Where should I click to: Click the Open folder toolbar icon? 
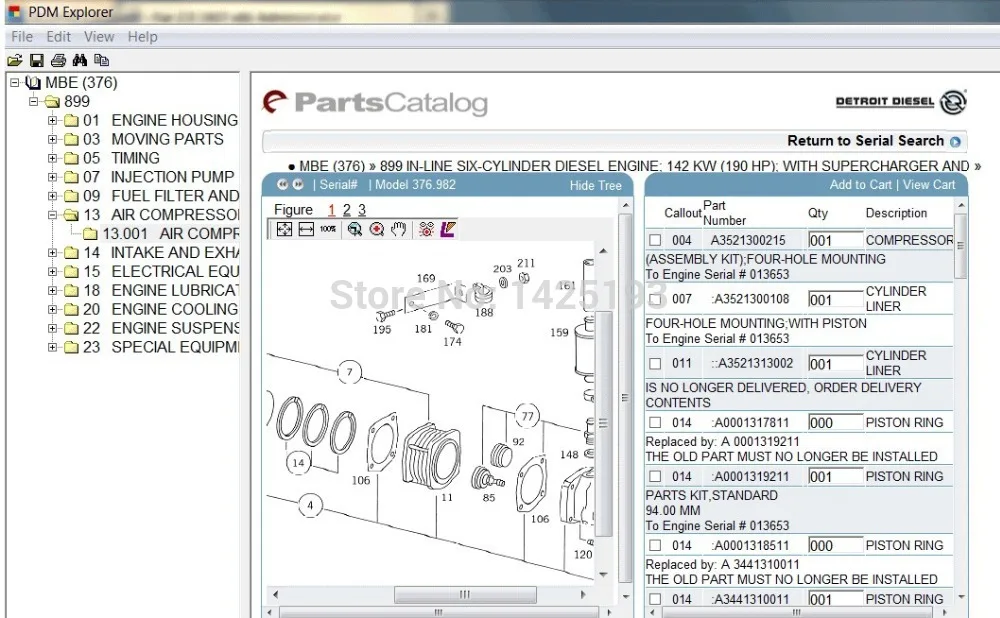click(x=15, y=61)
